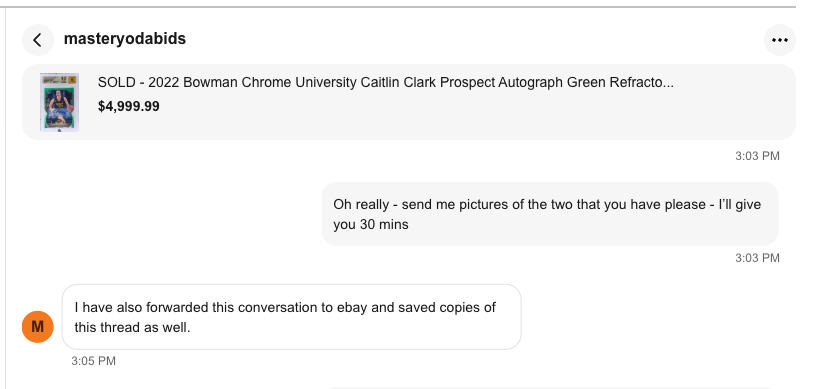Click the $4,999.99 price
This screenshot has height=389, width=829.
tap(128, 106)
